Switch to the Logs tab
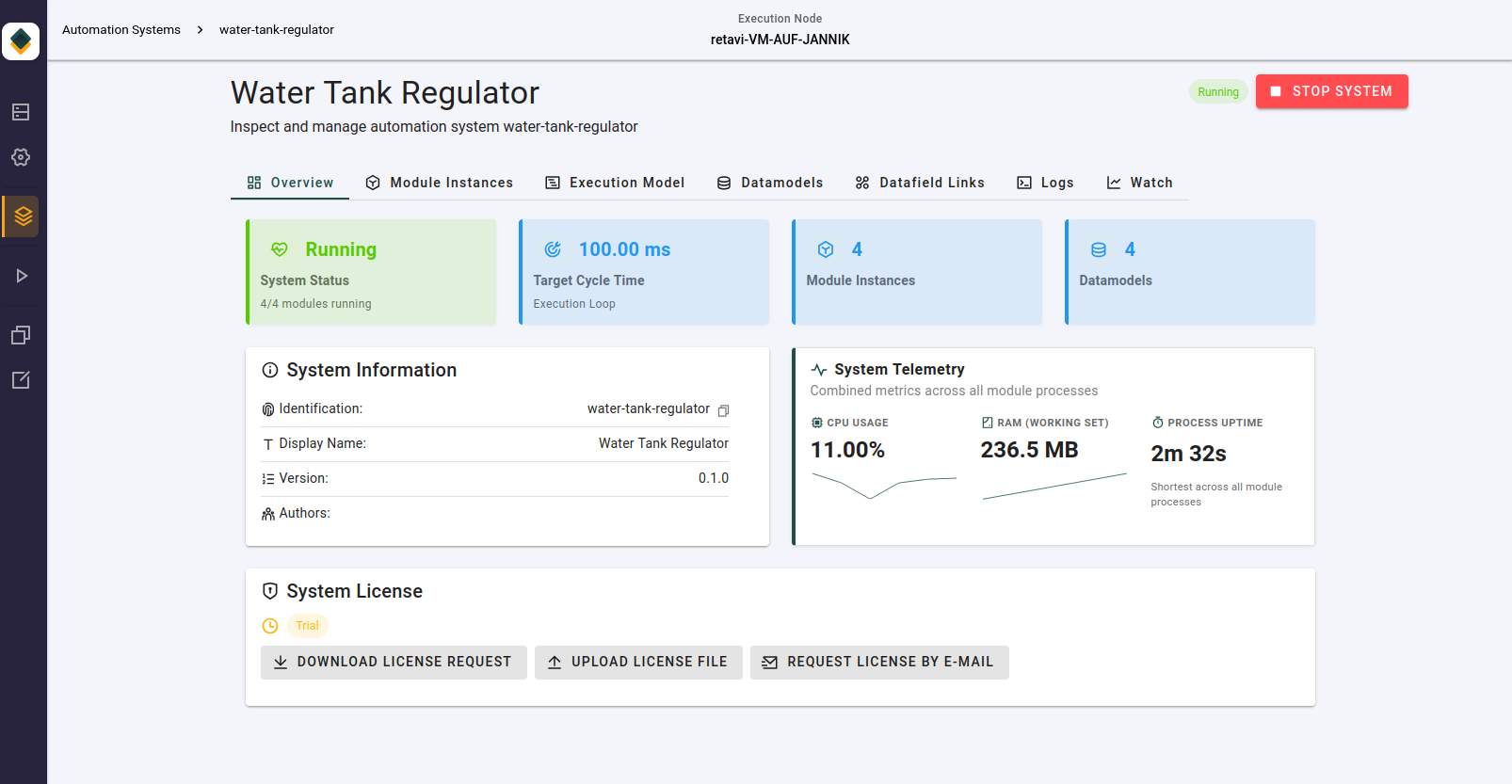Image resolution: width=1512 pixels, height=784 pixels. coord(1045,183)
